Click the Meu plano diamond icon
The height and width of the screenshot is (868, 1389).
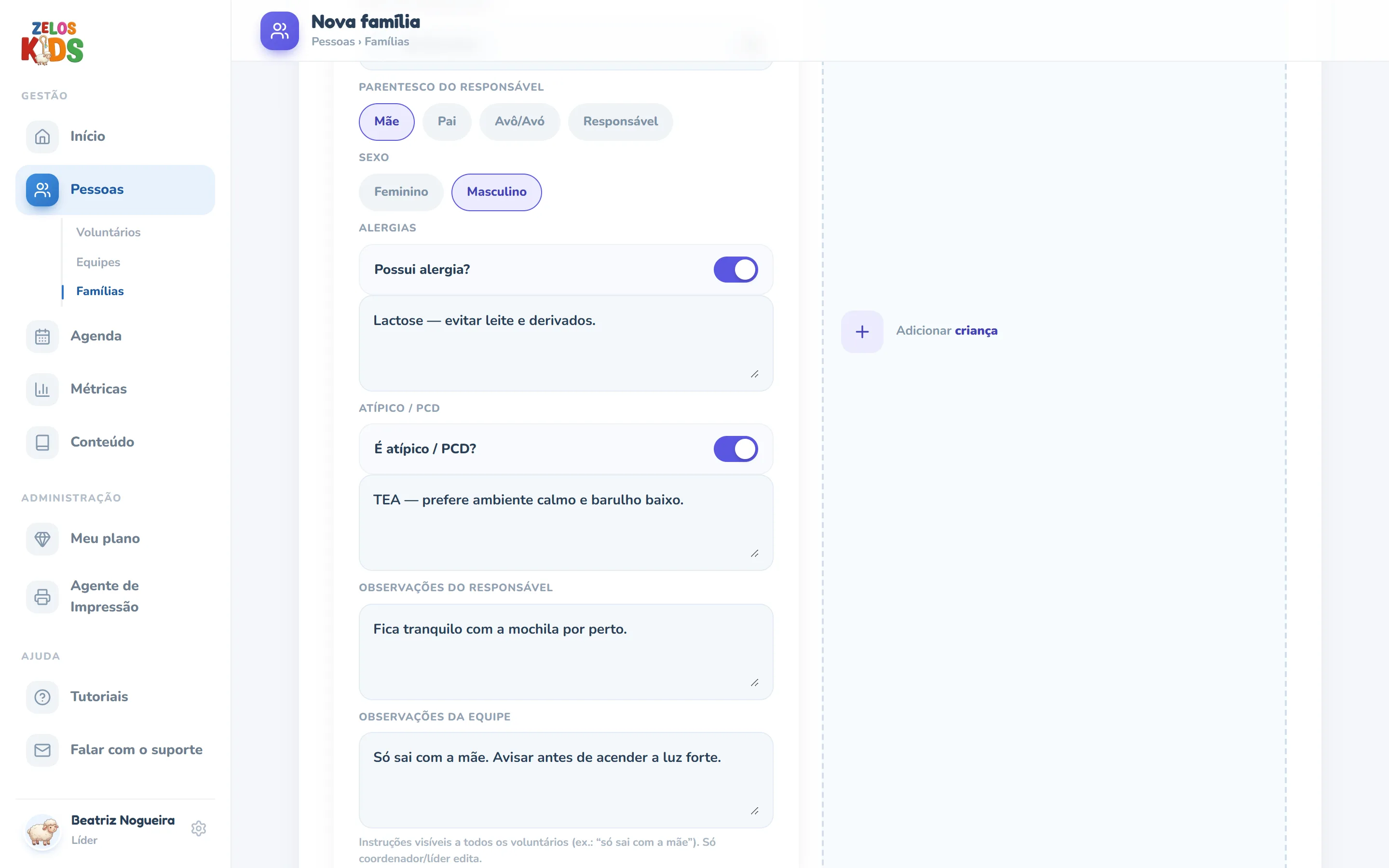click(x=42, y=539)
